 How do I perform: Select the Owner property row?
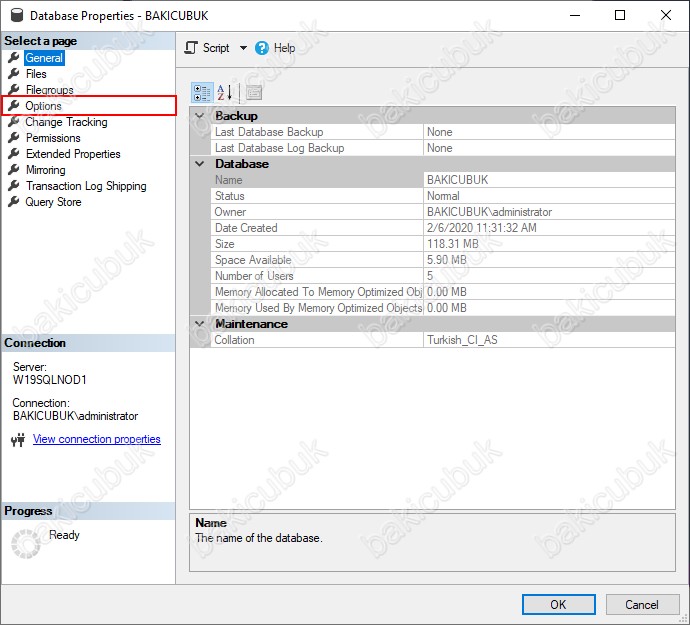click(x=443, y=212)
